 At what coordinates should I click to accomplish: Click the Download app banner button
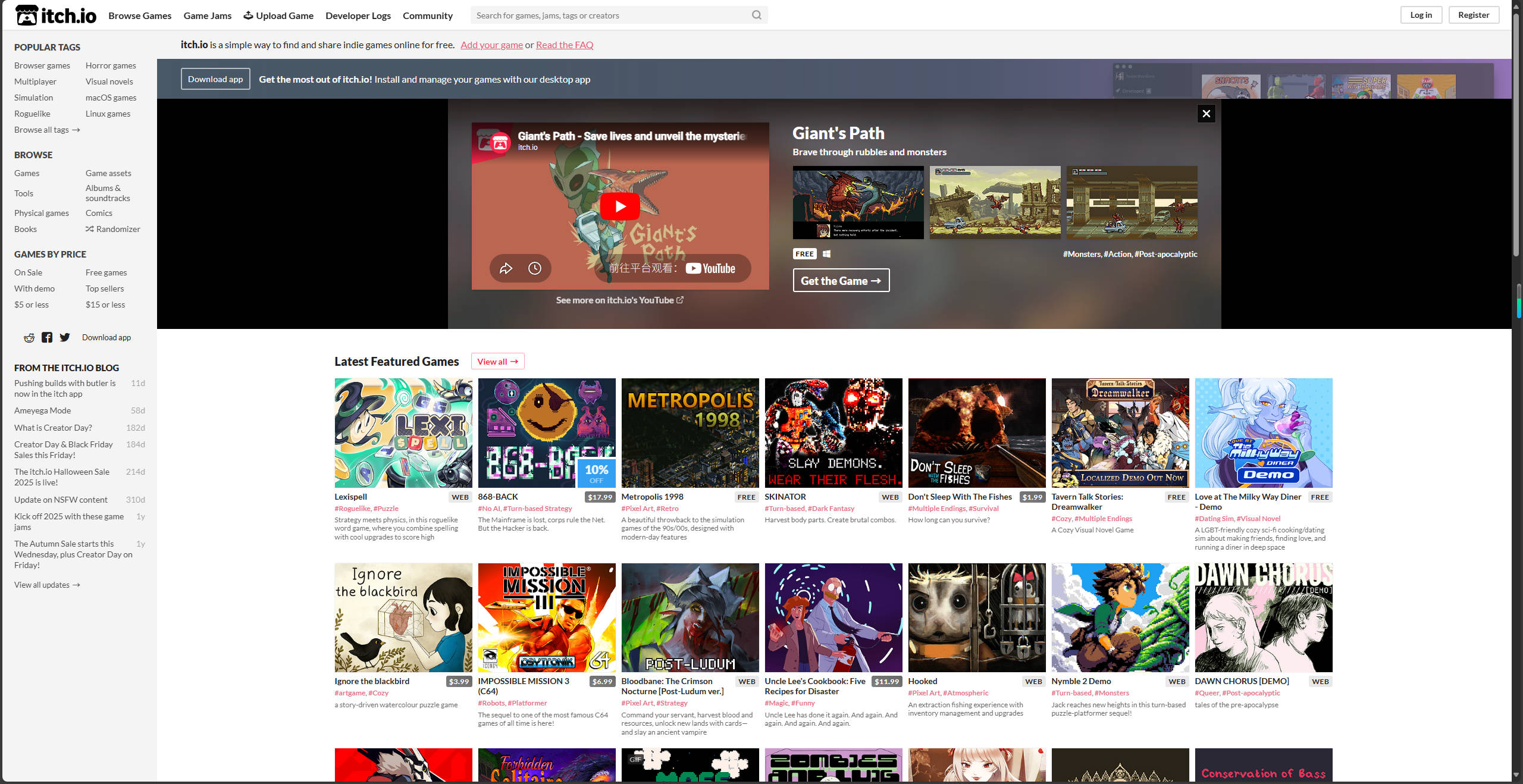pyautogui.click(x=215, y=79)
